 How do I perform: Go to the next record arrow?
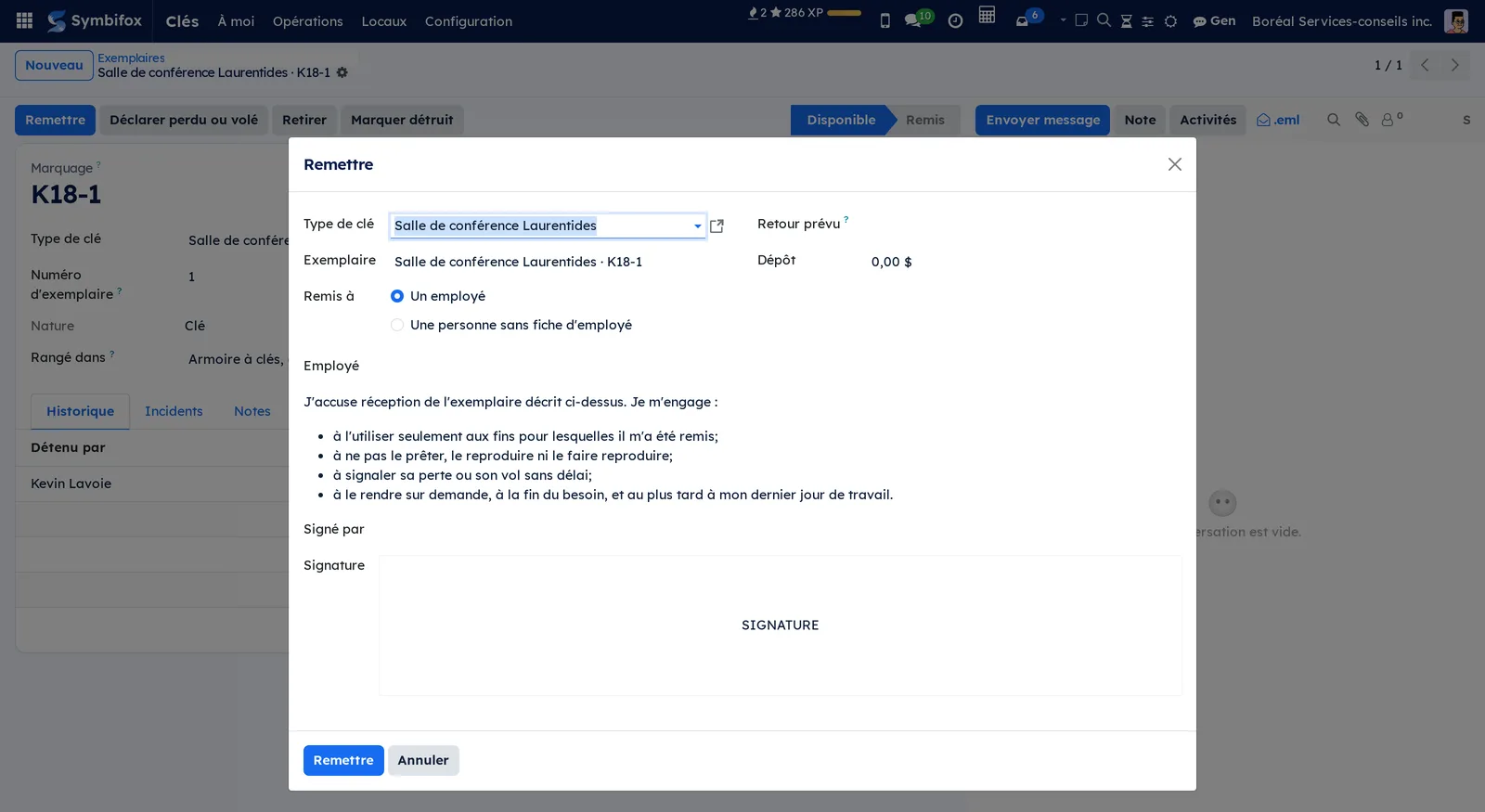[1455, 65]
